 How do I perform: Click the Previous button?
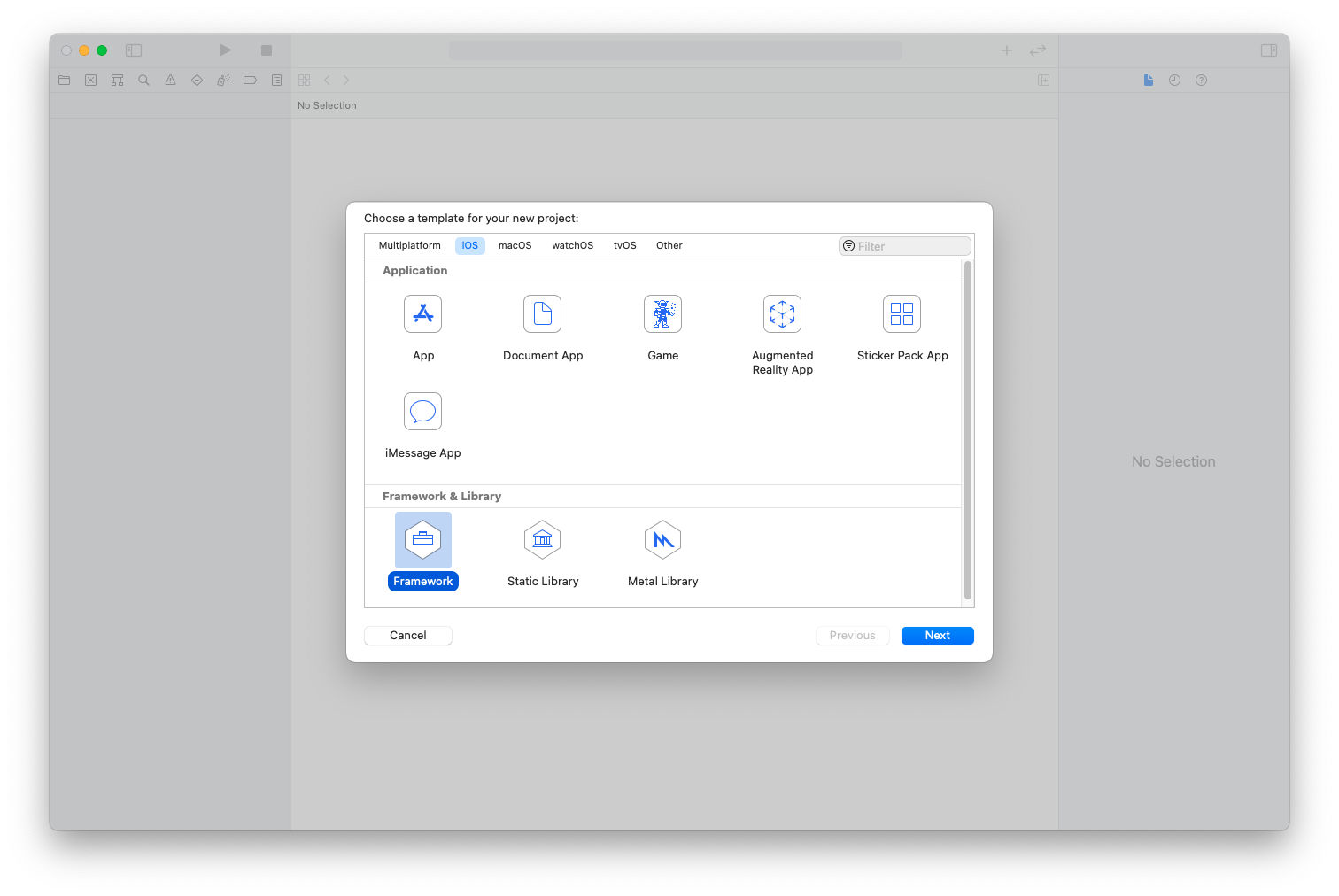(x=852, y=636)
